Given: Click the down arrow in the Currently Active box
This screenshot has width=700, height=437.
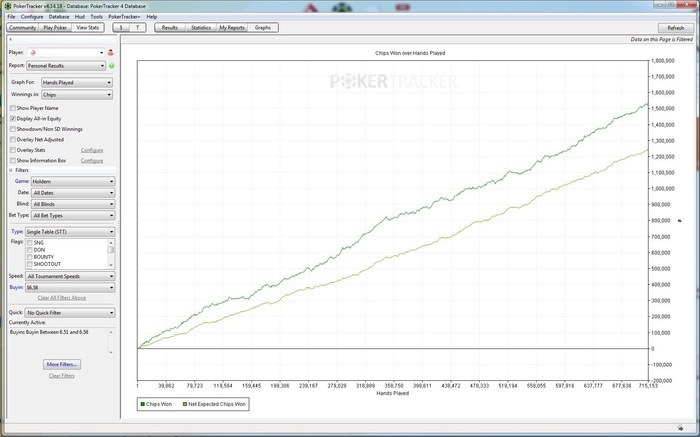Looking at the screenshot, I should pyautogui.click(x=111, y=353).
